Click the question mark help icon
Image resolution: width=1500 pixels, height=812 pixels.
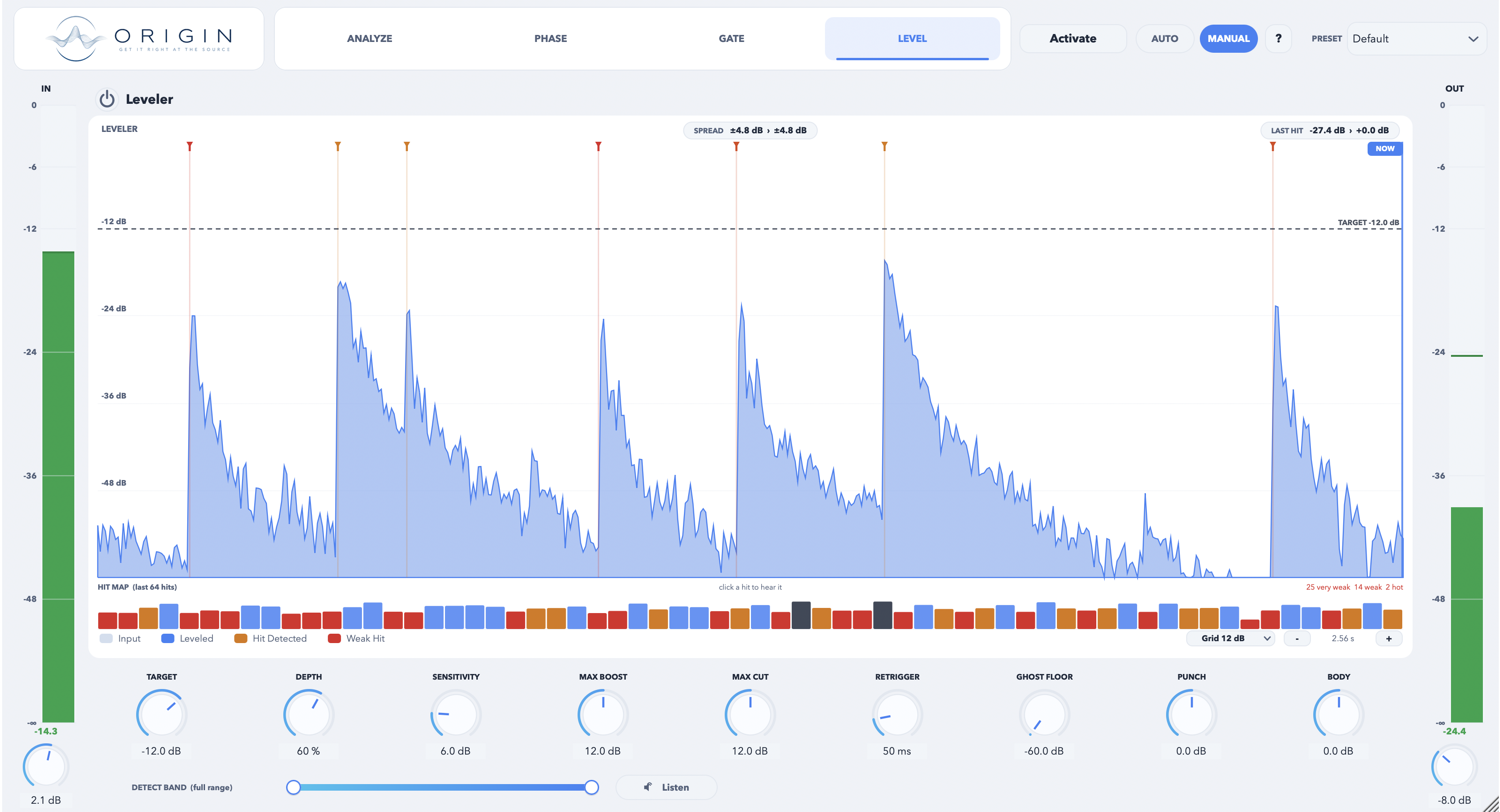[x=1279, y=39]
